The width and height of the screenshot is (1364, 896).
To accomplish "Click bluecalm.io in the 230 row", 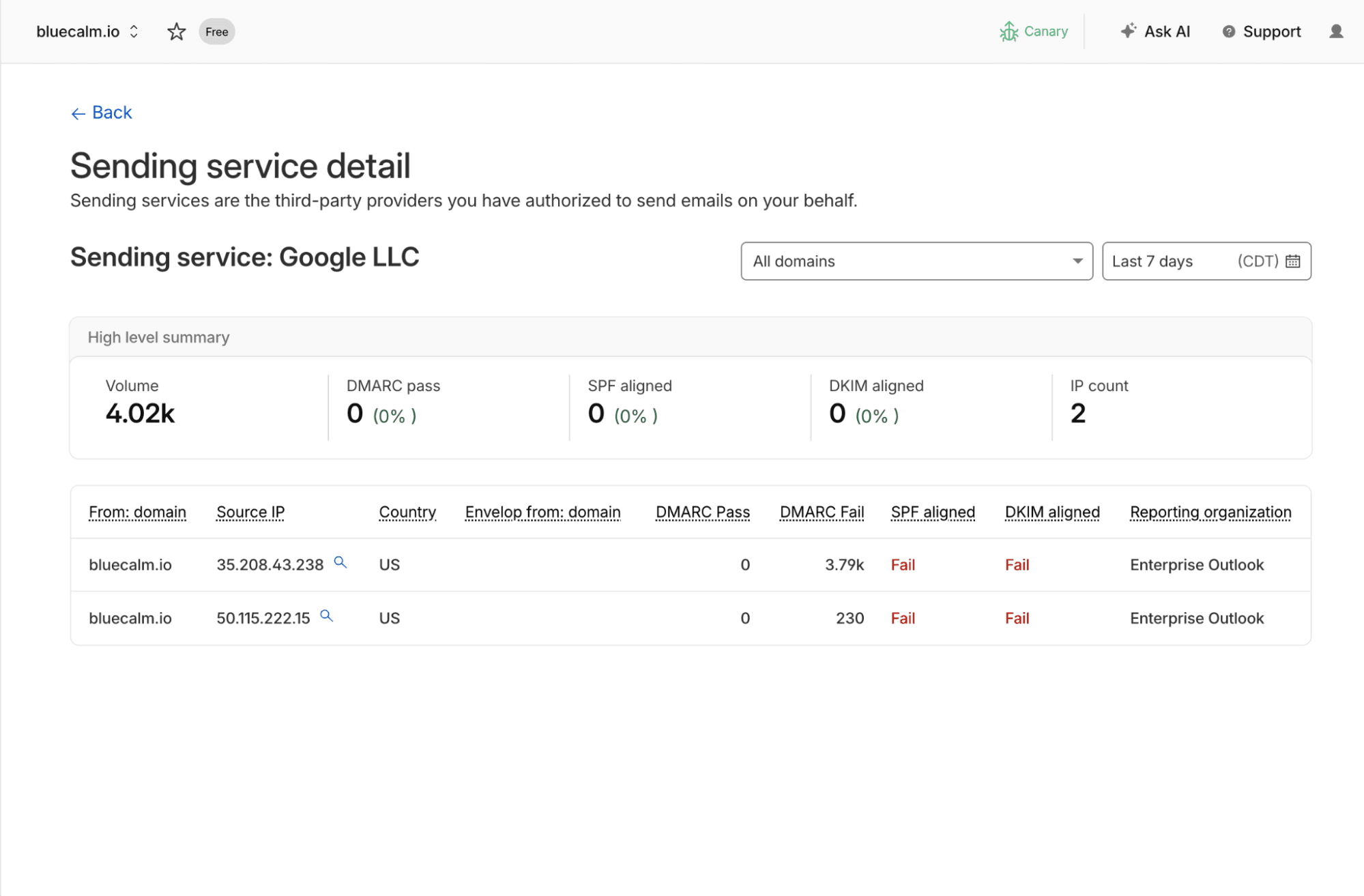I will click(x=130, y=618).
